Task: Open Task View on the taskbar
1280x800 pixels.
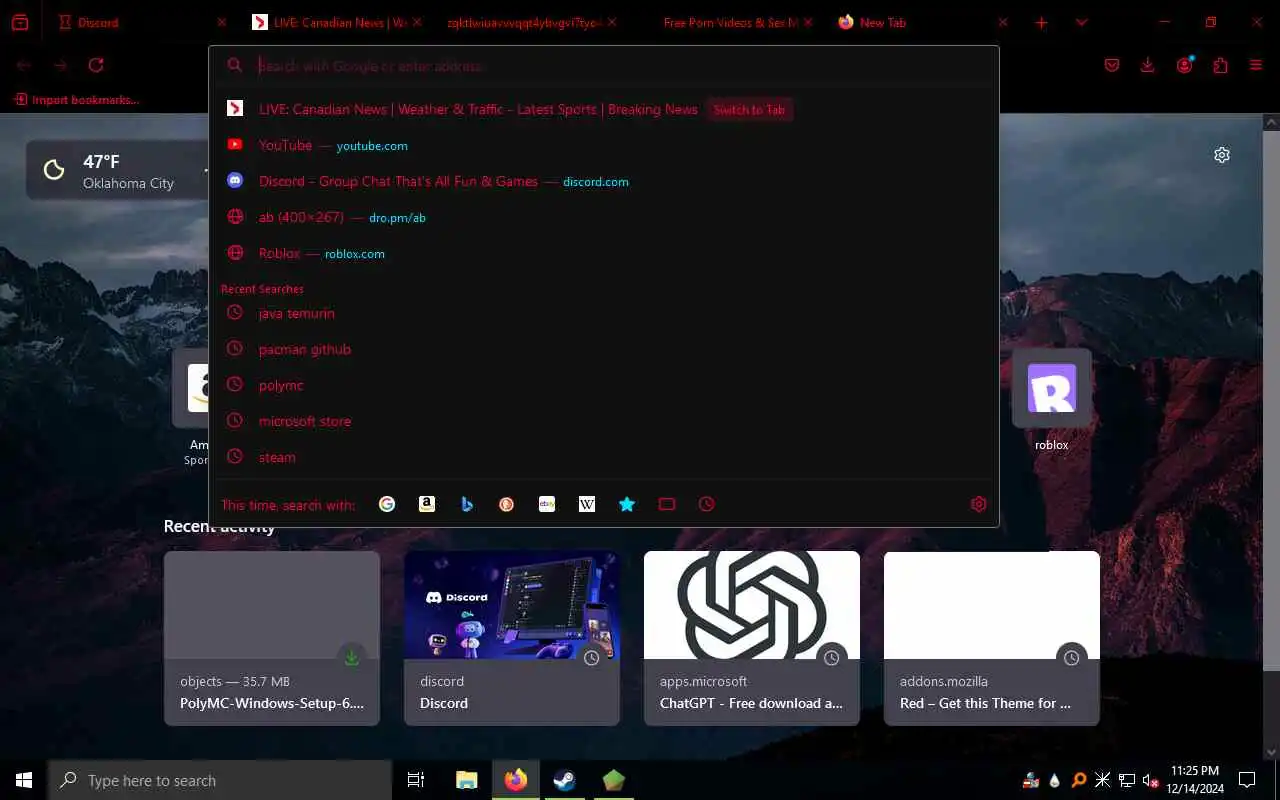Action: [416, 780]
